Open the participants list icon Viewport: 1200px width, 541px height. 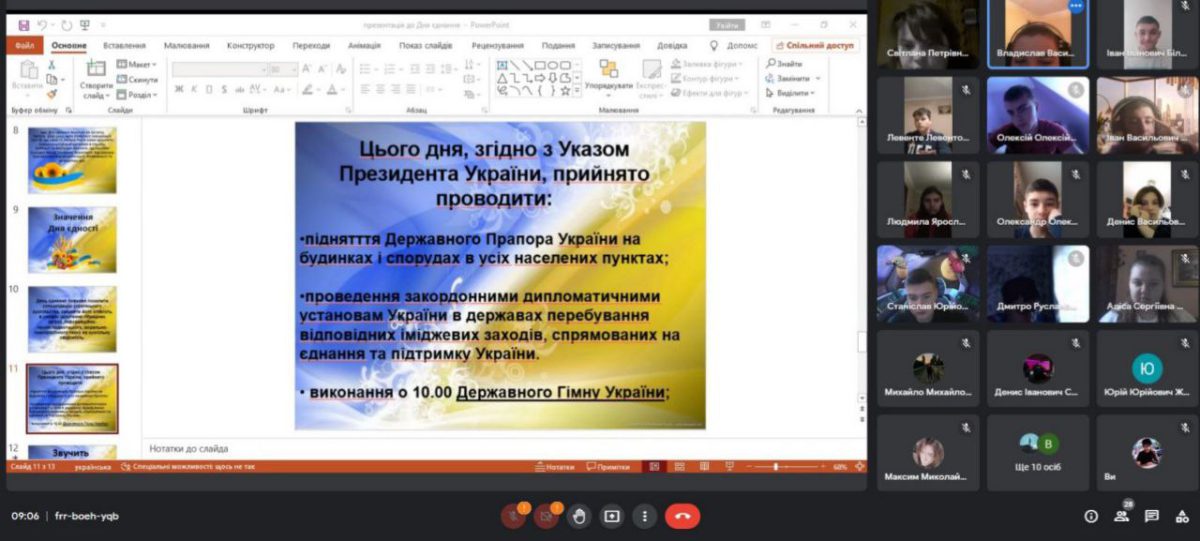pos(1121,516)
